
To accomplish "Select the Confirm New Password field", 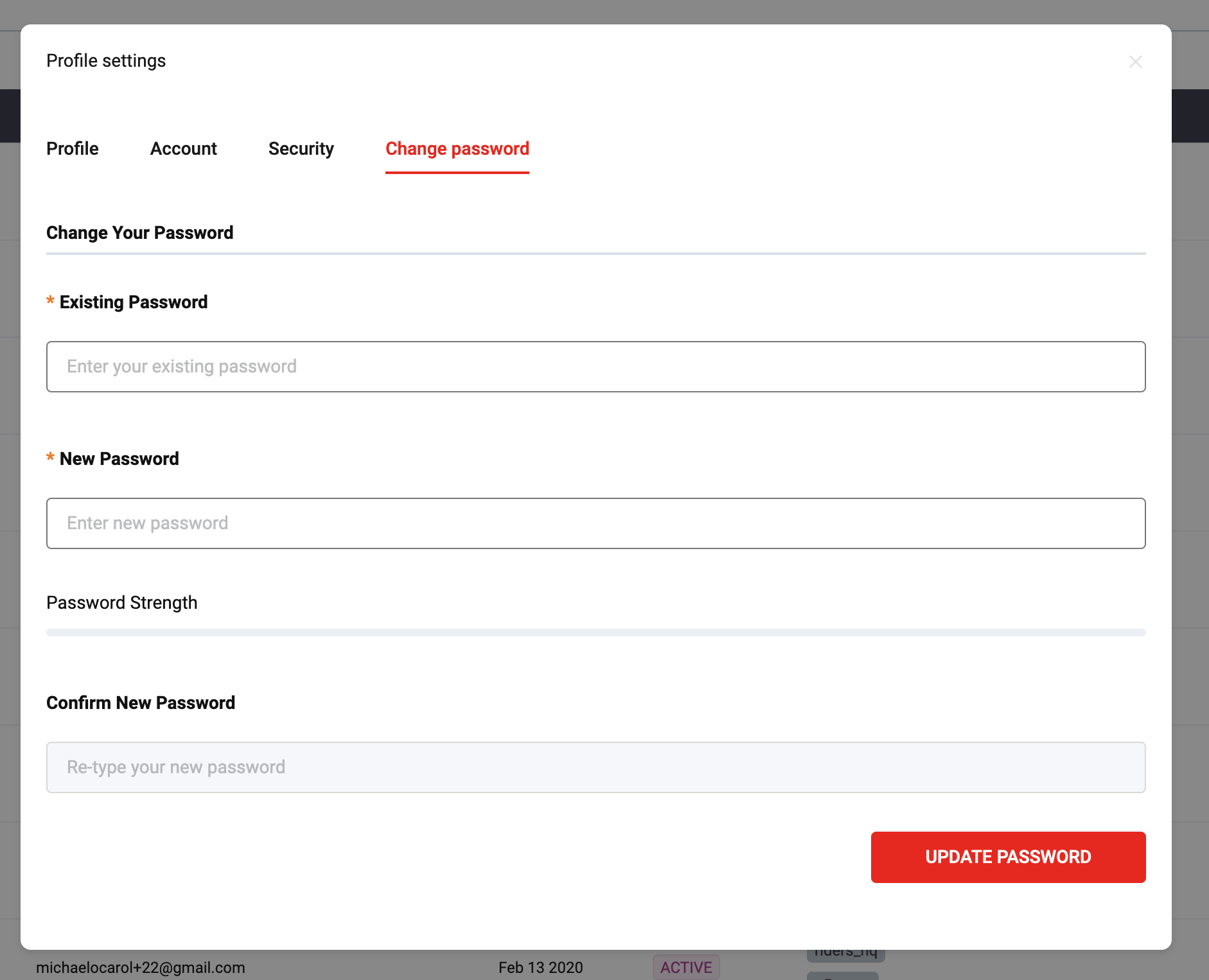I will [x=596, y=767].
